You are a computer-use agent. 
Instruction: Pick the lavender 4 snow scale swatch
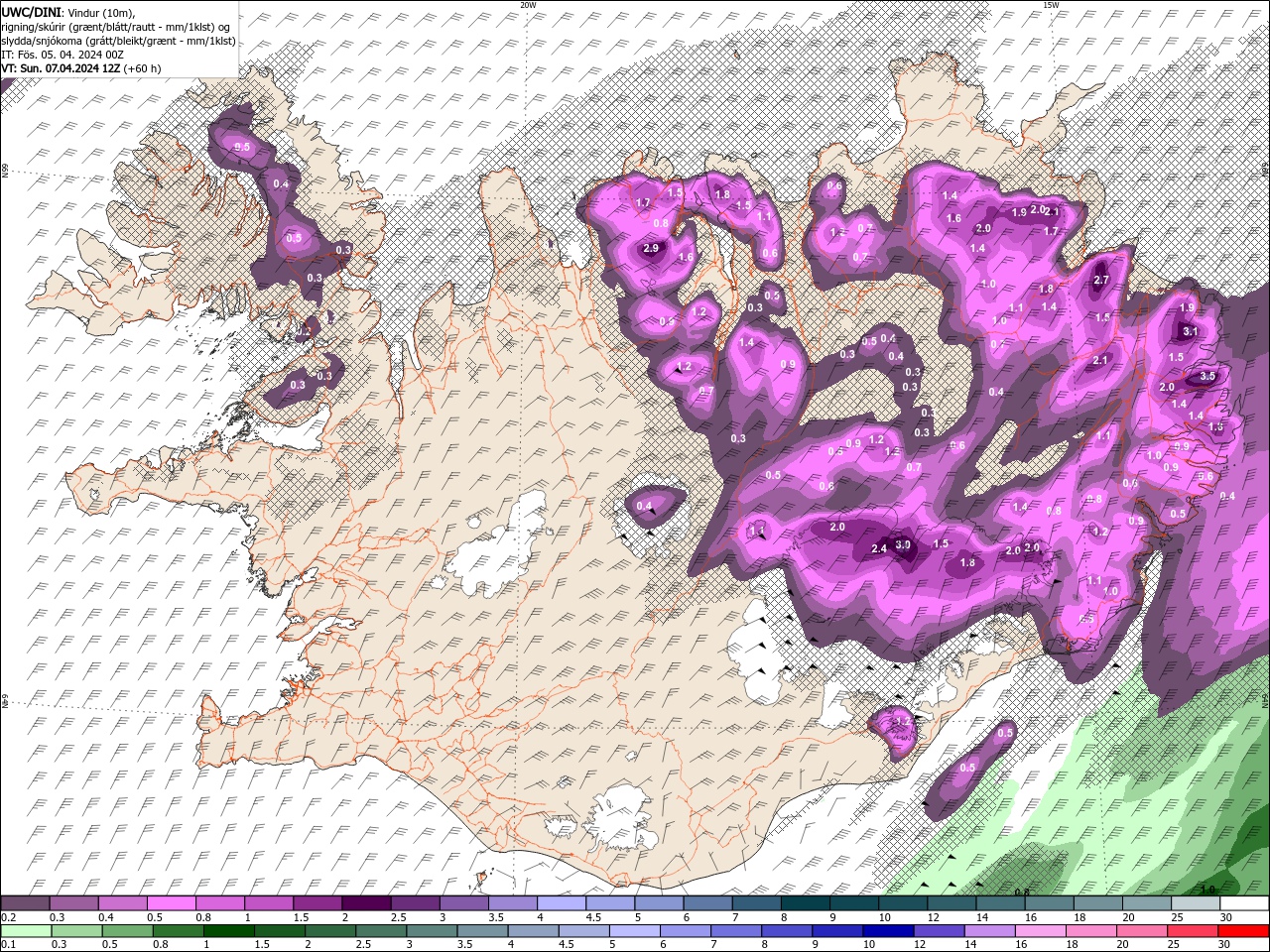(x=562, y=903)
